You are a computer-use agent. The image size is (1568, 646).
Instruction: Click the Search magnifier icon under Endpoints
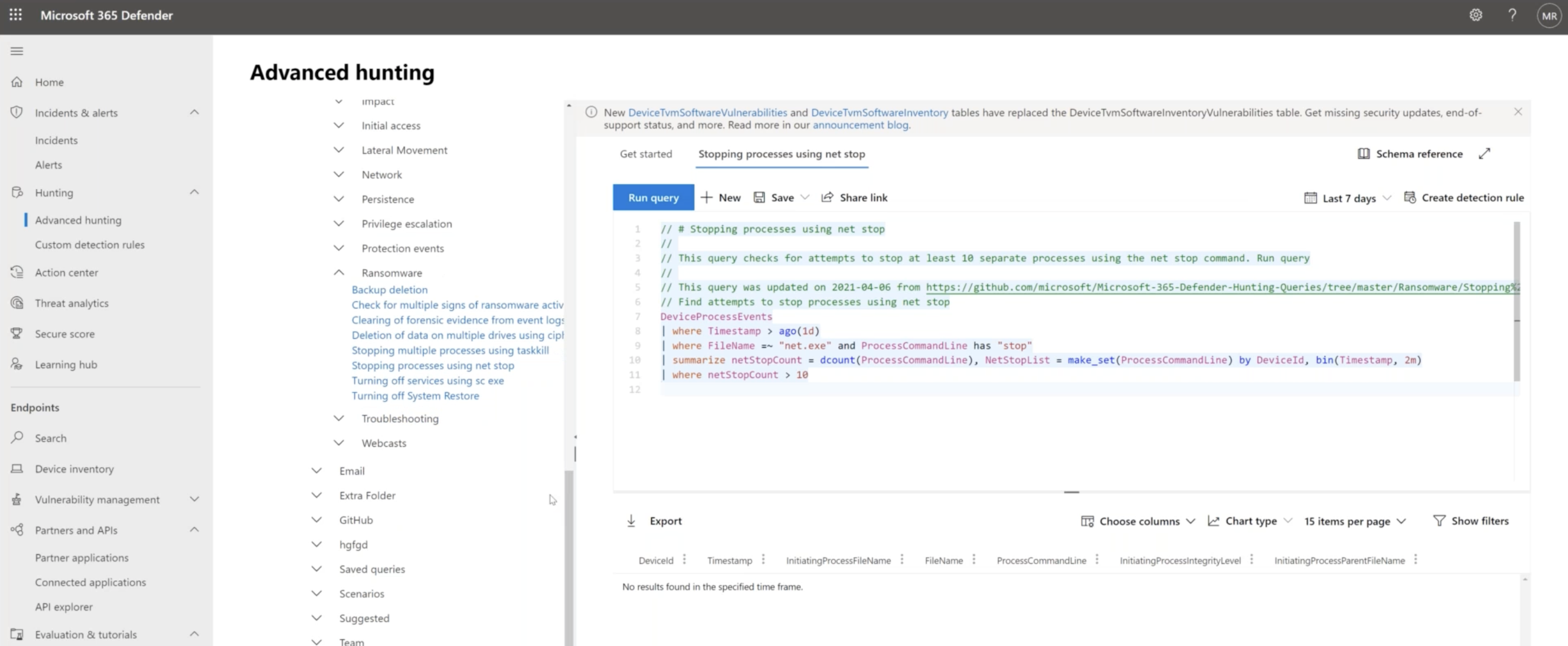coord(17,437)
